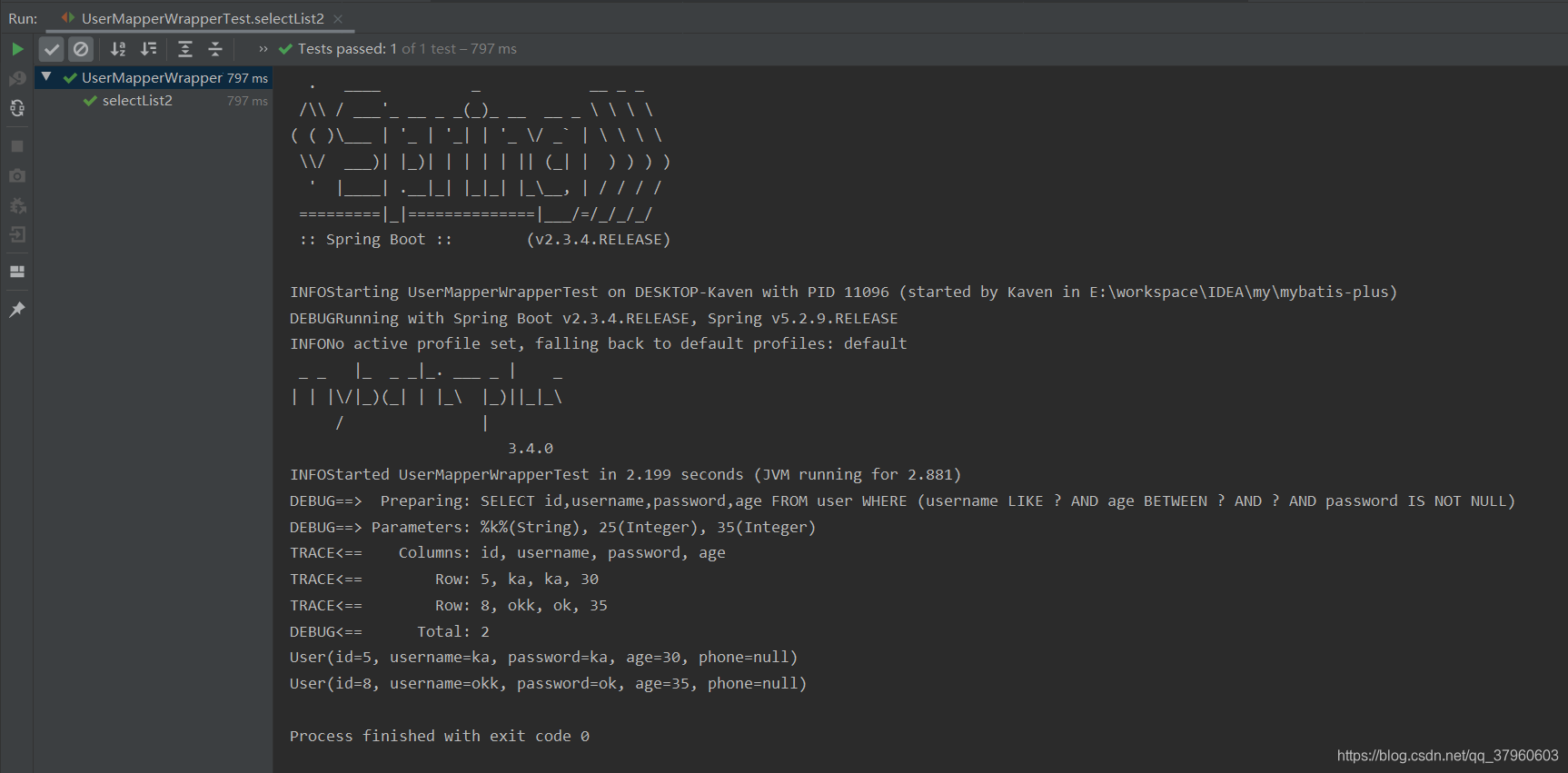Click the exit icon in sidebar
Screen dimensions: 1568x773
click(x=17, y=234)
